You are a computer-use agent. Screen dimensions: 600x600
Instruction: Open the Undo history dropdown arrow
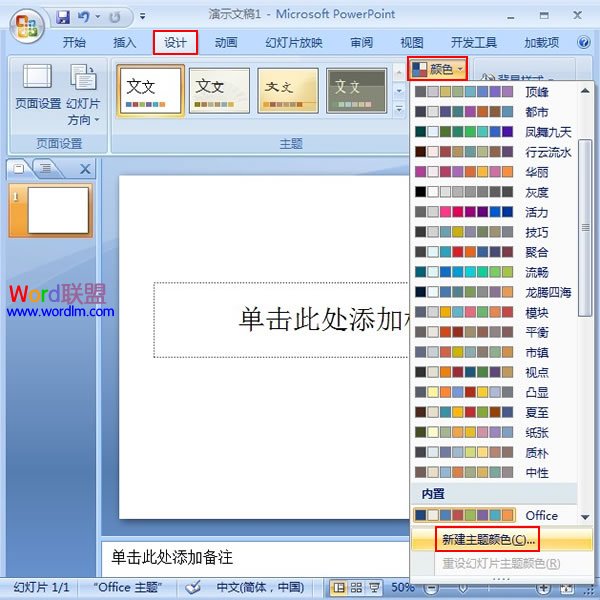click(x=98, y=17)
